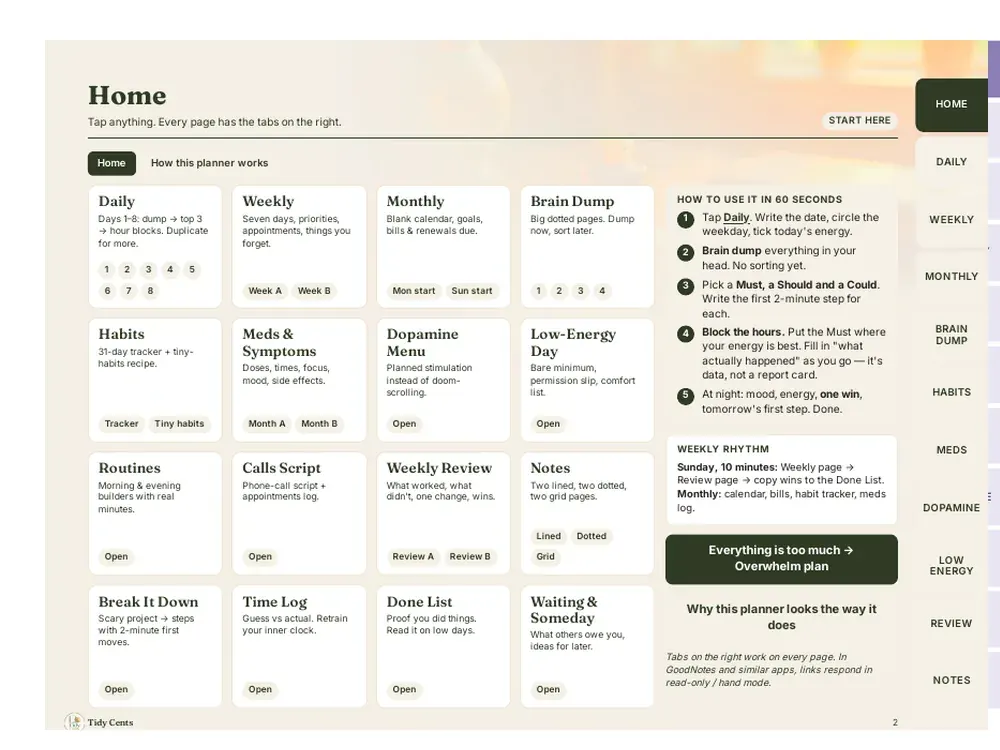Go to the WEEKLY side tab
This screenshot has width=1000, height=750.
tap(951, 219)
